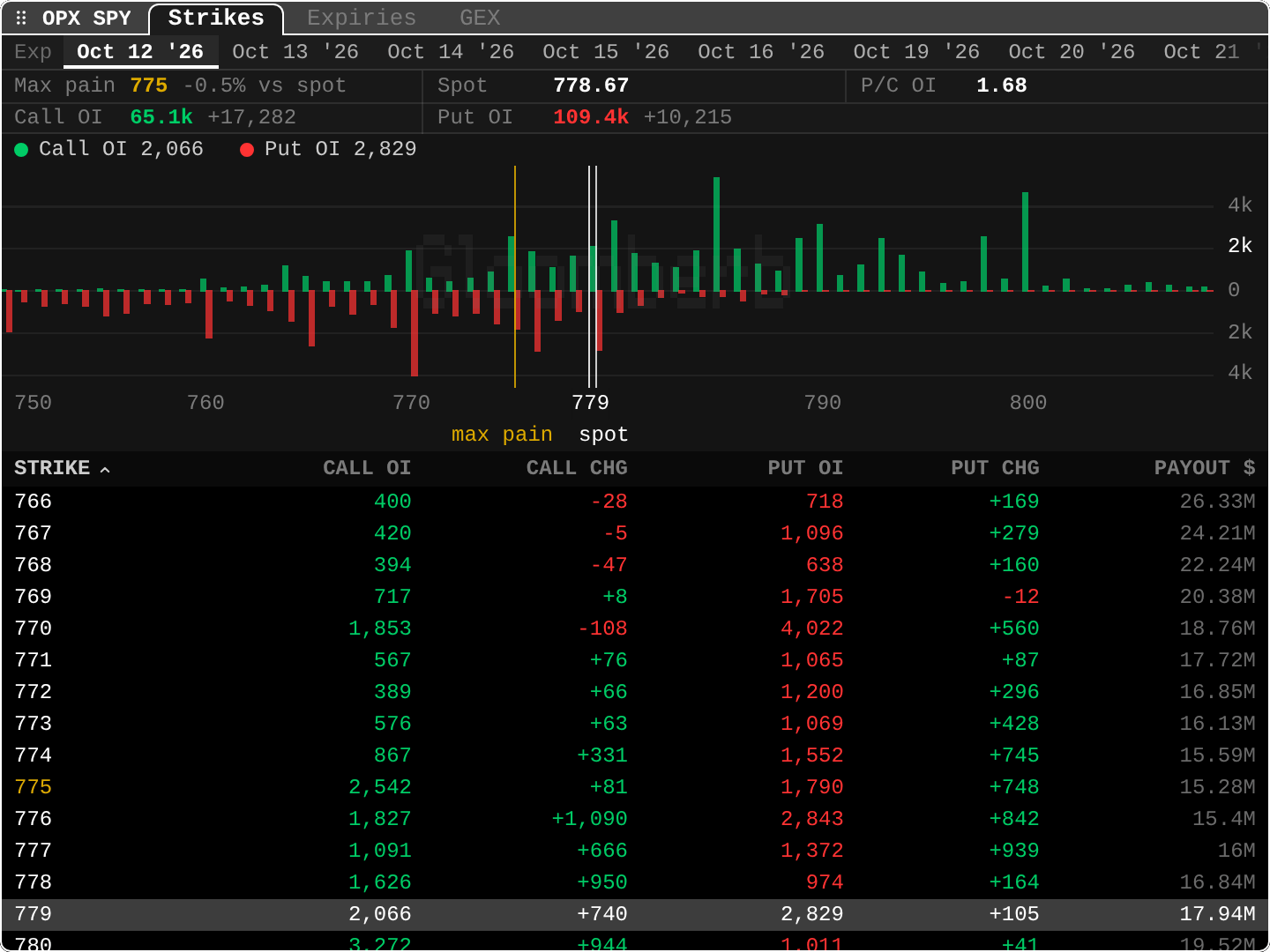
Task: Pick the Oct 19 '26 expiry
Action: click(x=916, y=52)
